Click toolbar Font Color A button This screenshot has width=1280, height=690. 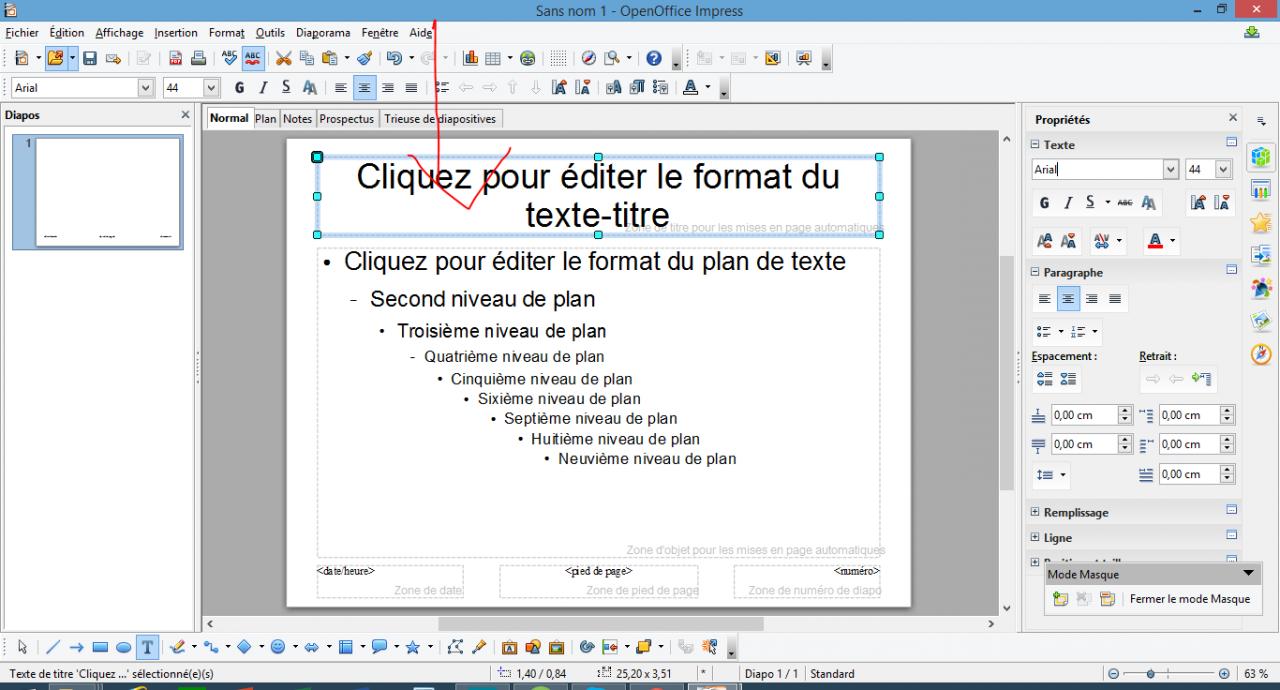click(690, 88)
